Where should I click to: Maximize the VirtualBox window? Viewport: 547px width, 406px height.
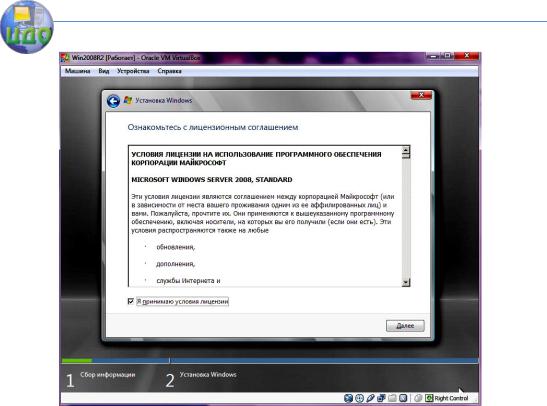(x=447, y=55)
